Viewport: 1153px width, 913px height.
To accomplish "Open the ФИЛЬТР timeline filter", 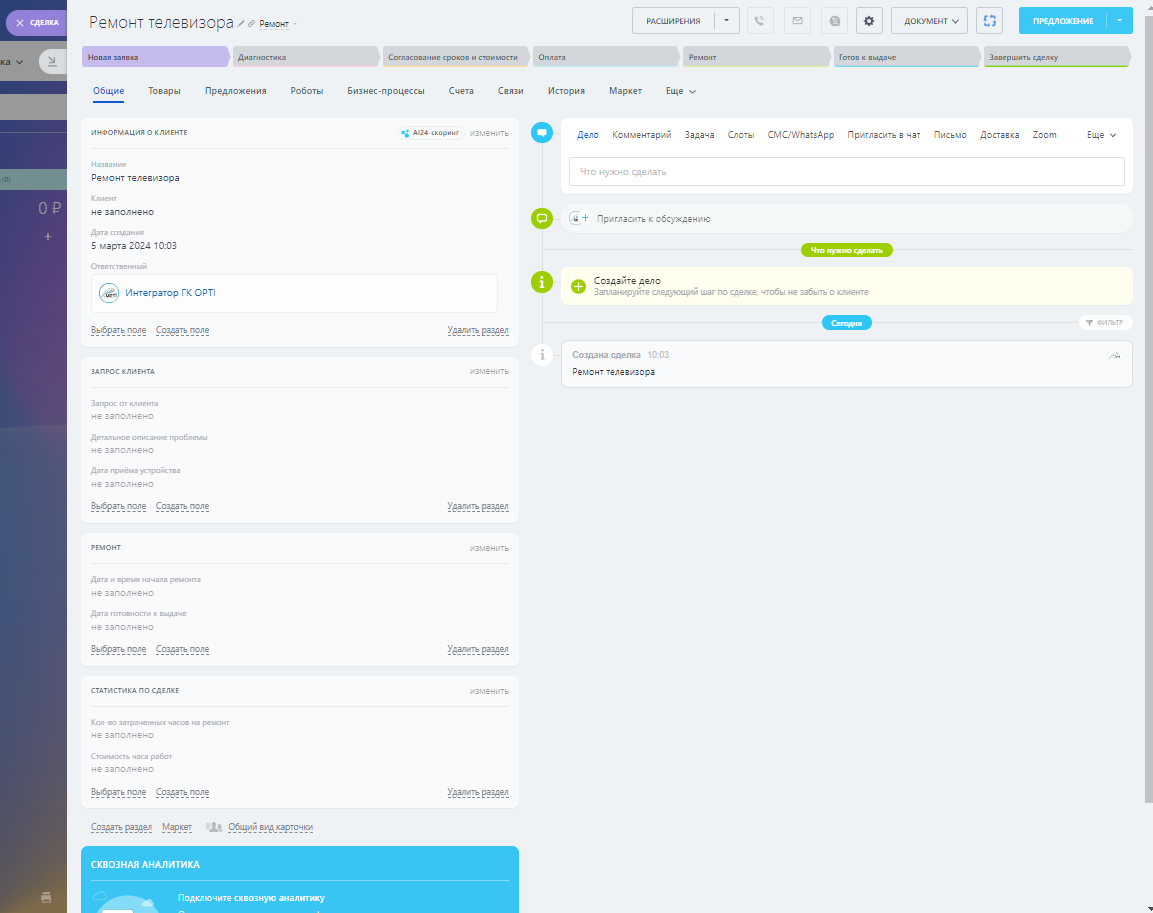I will point(1105,323).
